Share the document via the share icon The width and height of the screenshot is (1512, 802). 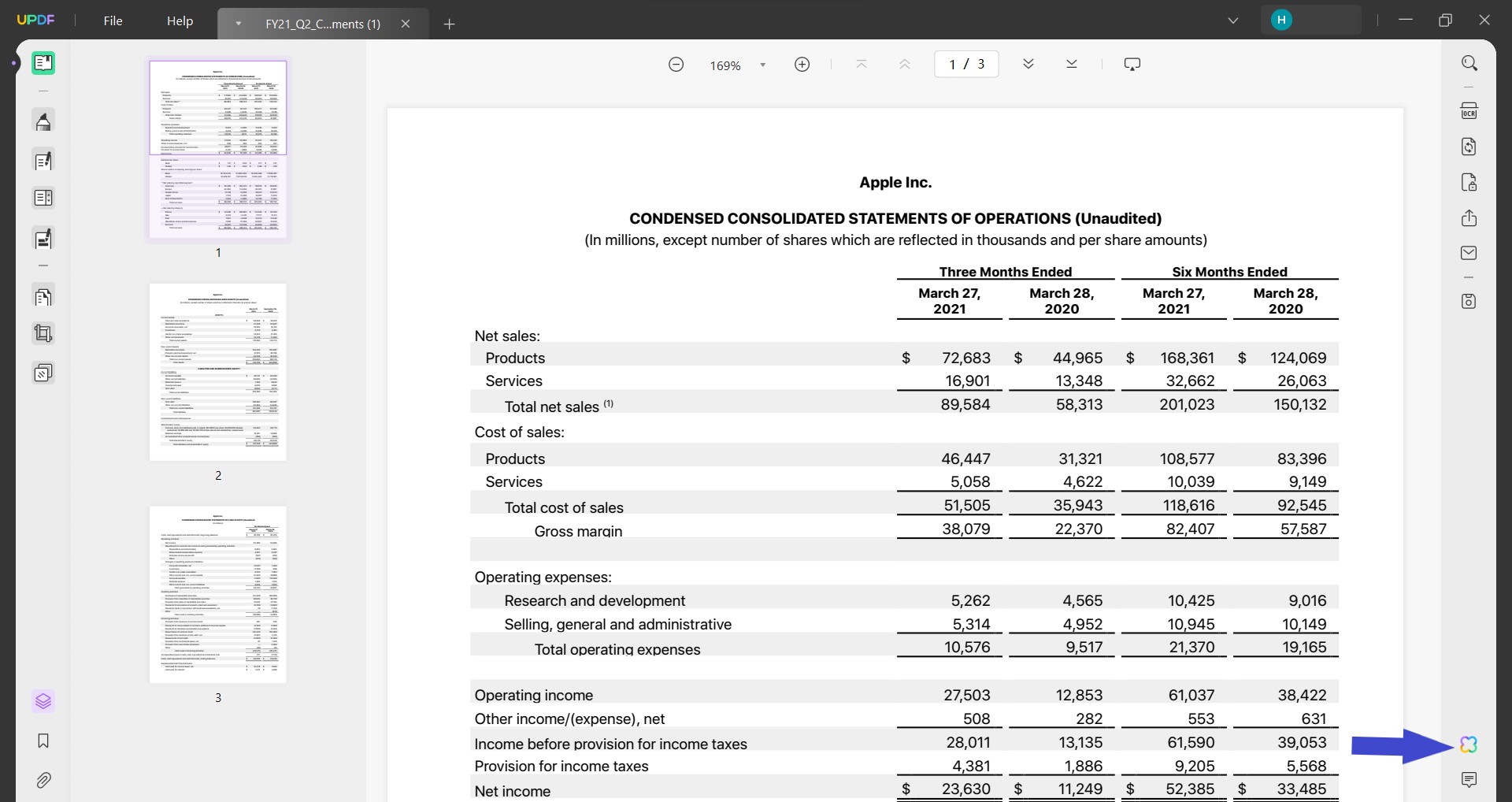tap(1469, 218)
